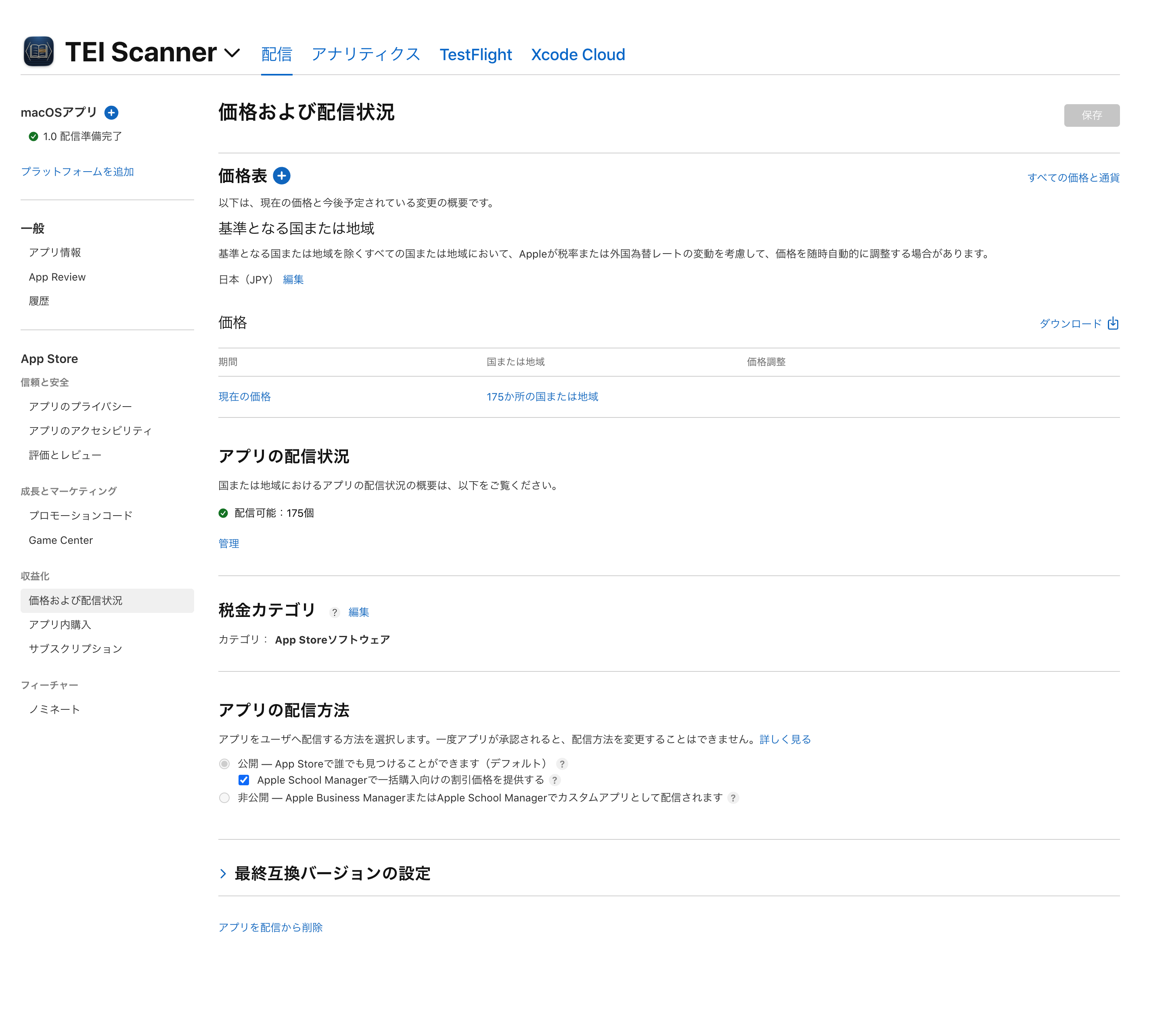The width and height of the screenshot is (1168, 1036).
Task: Select the 公開 App Store radio button
Action: [x=224, y=764]
